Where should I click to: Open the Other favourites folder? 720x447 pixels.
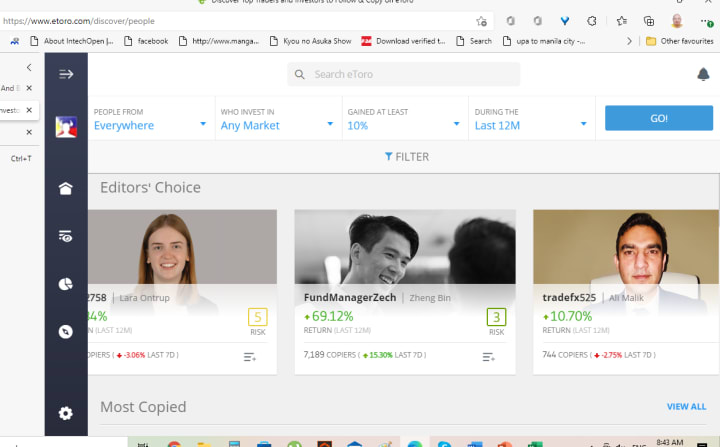click(680, 41)
